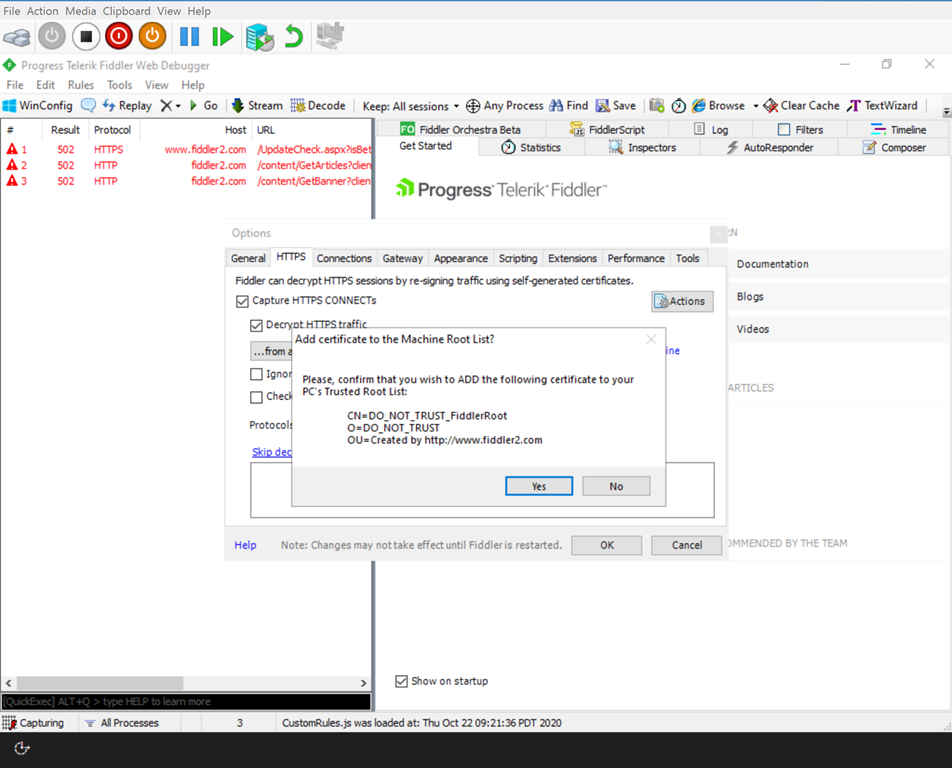Open the Clipboard menu
The width and height of the screenshot is (952, 768).
pos(126,10)
